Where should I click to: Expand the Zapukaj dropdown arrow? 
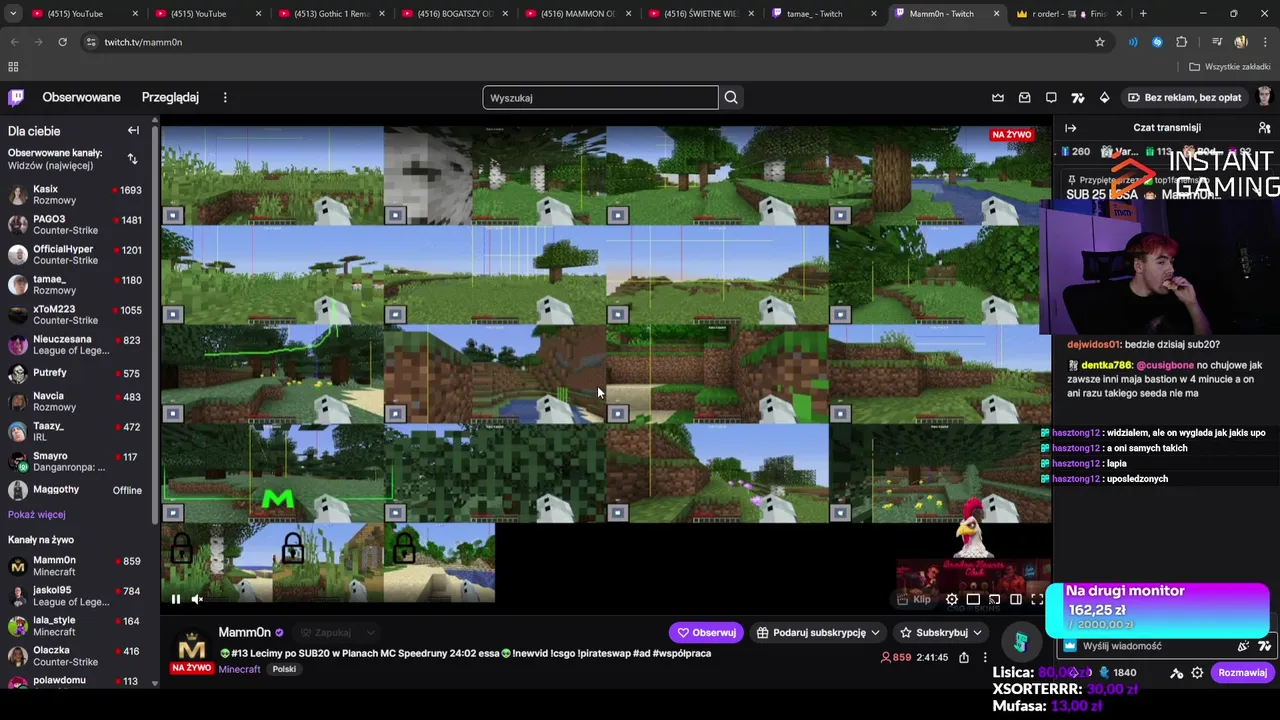(370, 632)
